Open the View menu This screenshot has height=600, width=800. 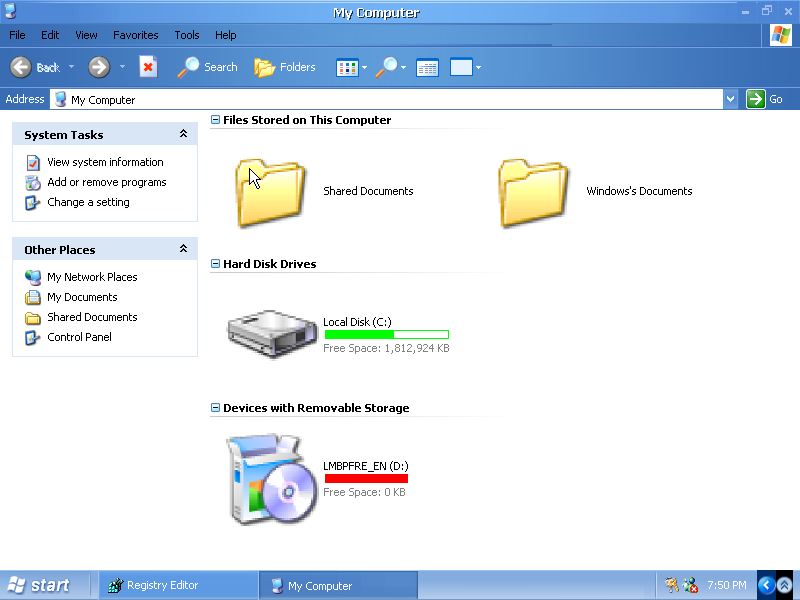tap(86, 35)
